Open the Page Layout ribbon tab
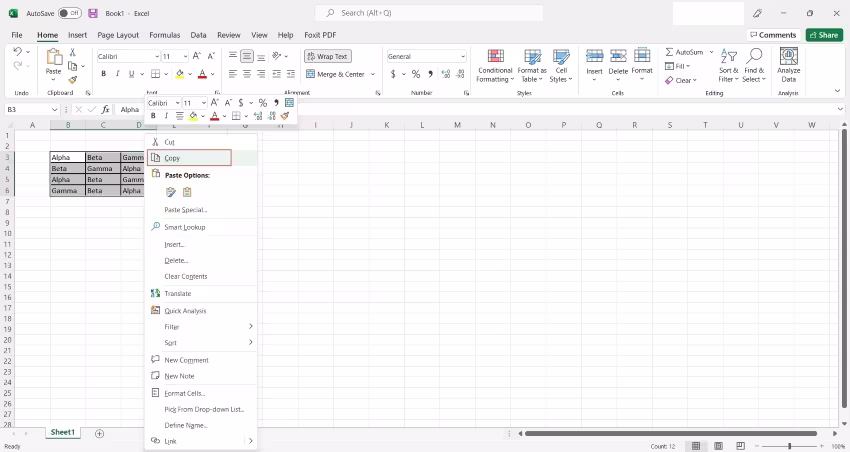This screenshot has width=850, height=452. [x=118, y=35]
